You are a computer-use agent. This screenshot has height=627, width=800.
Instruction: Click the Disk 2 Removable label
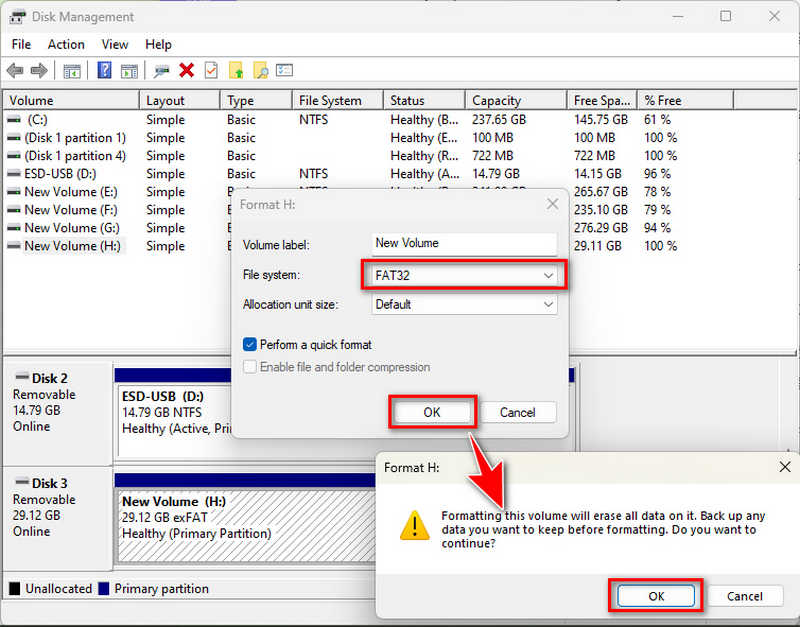point(44,394)
